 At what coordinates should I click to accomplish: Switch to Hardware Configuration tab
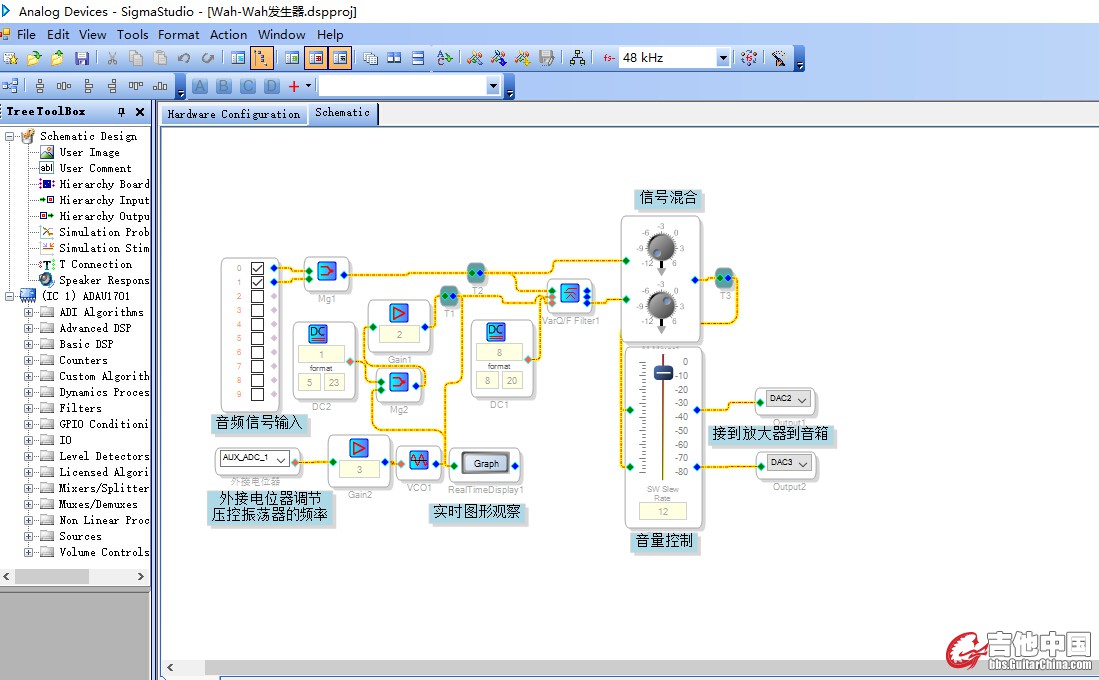[x=233, y=114]
